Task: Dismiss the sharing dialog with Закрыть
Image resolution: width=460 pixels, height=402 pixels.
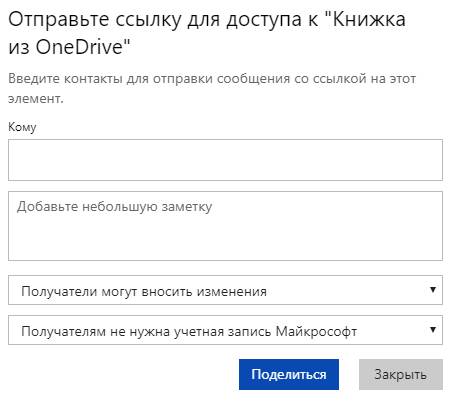Action: pyautogui.click(x=401, y=374)
